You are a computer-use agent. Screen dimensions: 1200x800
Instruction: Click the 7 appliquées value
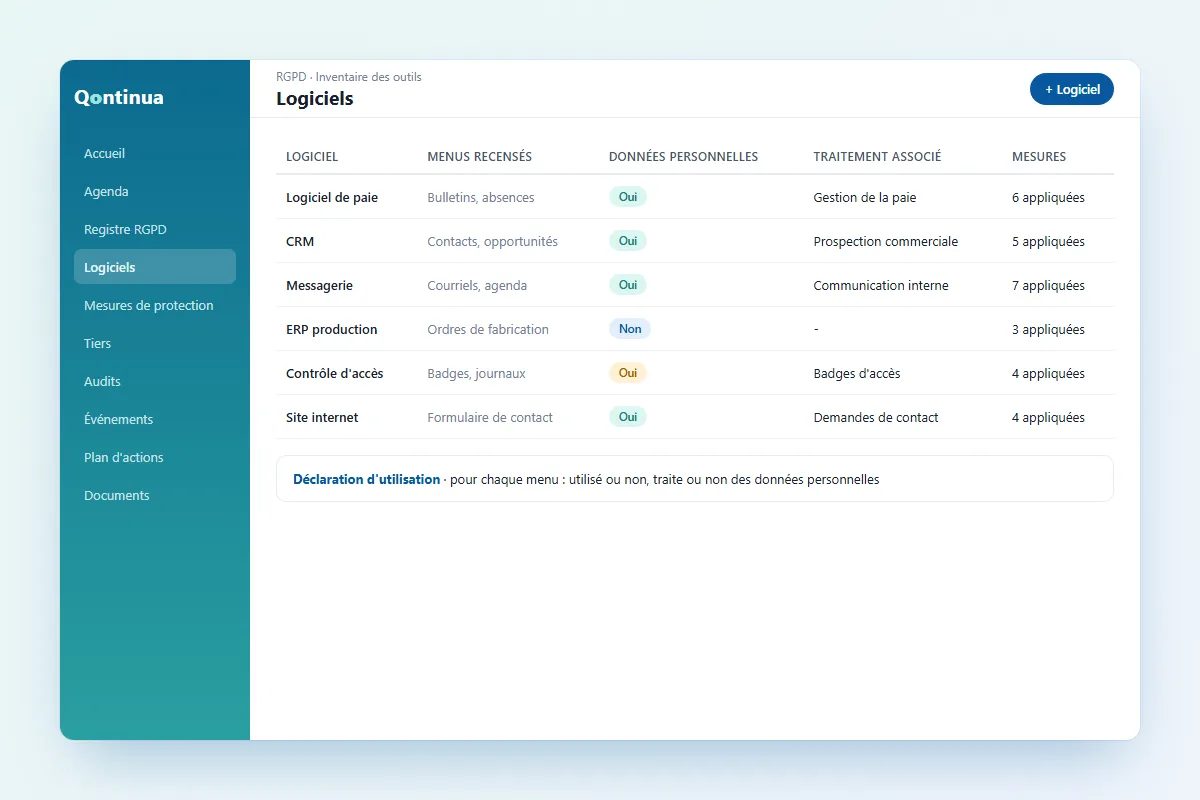pos(1048,286)
